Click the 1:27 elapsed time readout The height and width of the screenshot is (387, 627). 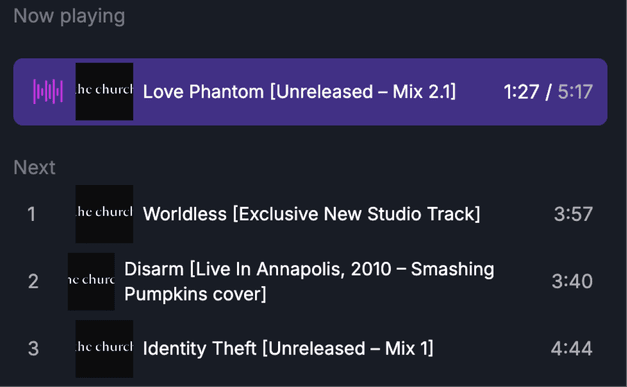pos(521,92)
